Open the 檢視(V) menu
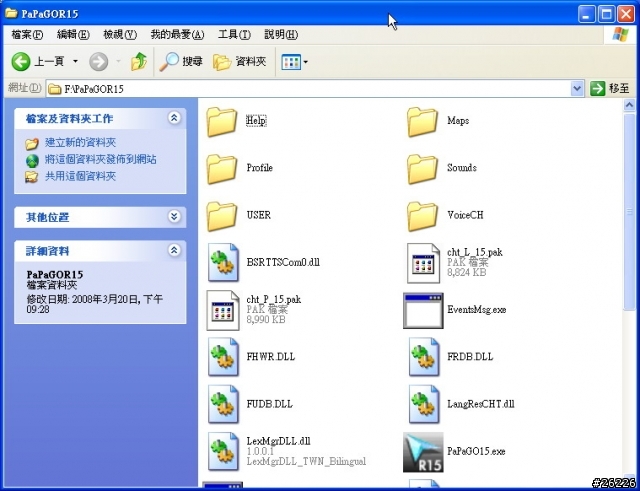The height and width of the screenshot is (491, 640). (120, 35)
